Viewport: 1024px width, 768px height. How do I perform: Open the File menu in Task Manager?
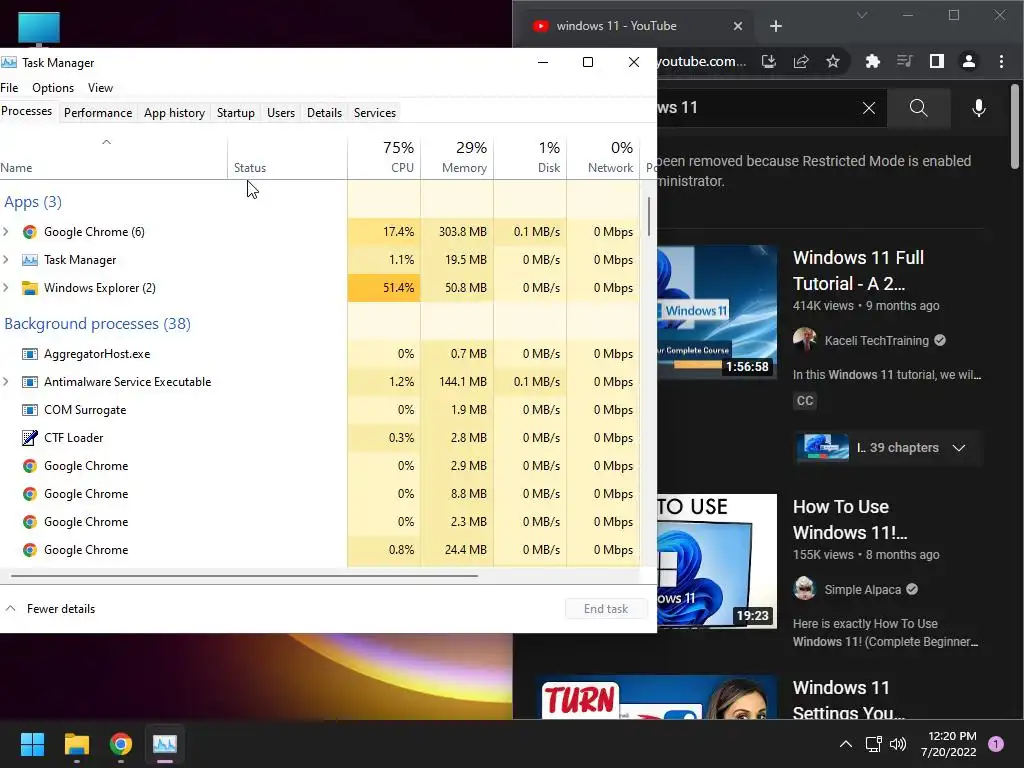click(9, 88)
